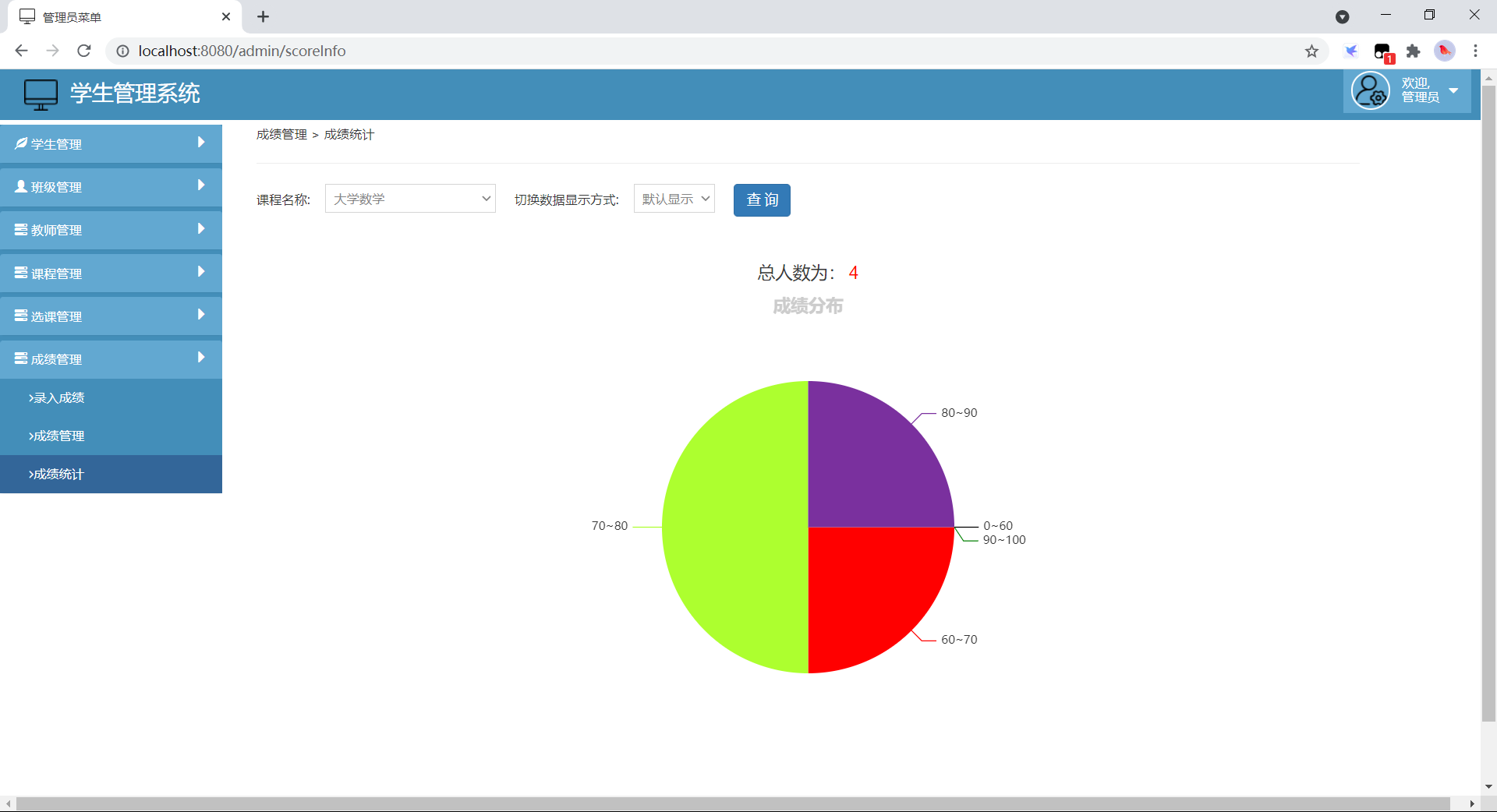Click 成绩管理 breadcrumb link
Image resolution: width=1497 pixels, height=812 pixels.
pyautogui.click(x=281, y=135)
